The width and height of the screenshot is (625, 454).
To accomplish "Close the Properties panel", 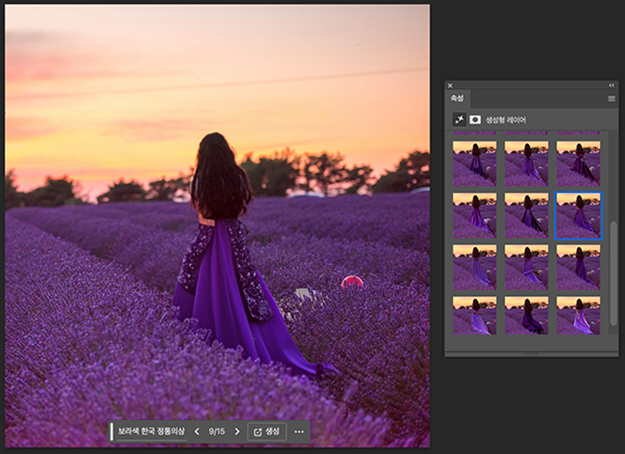I will point(450,86).
